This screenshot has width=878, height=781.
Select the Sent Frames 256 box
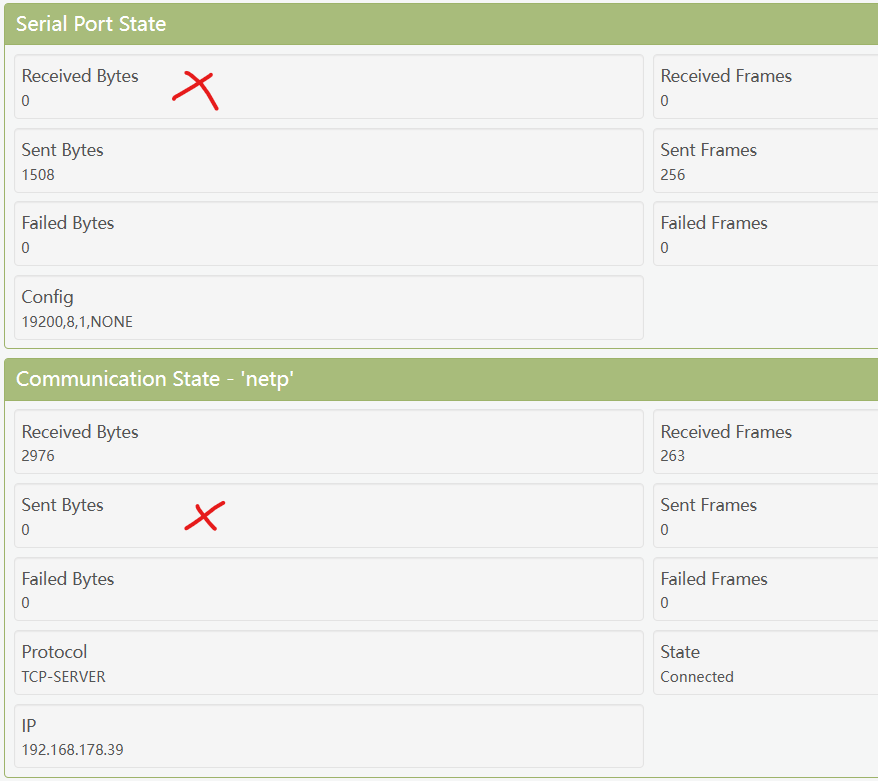[x=765, y=161]
